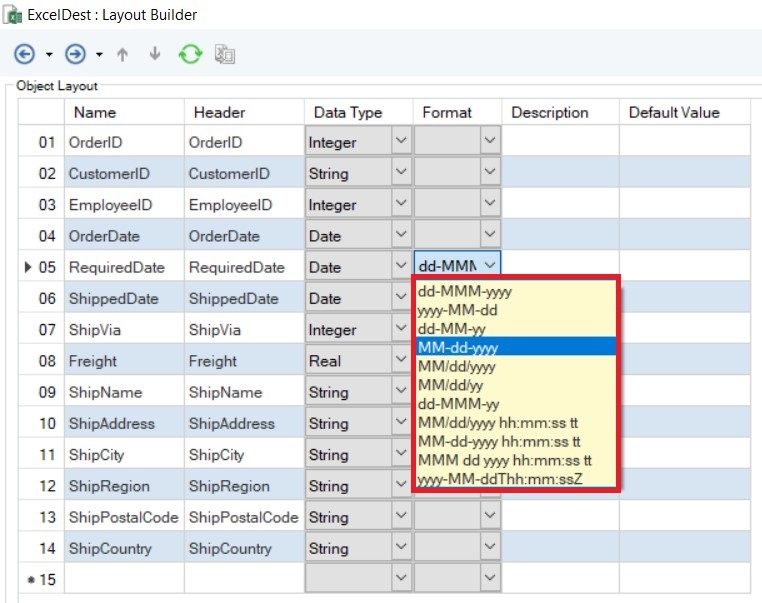Expand Data Type dropdown for OrderID row
This screenshot has width=762, height=603.
[401, 142]
